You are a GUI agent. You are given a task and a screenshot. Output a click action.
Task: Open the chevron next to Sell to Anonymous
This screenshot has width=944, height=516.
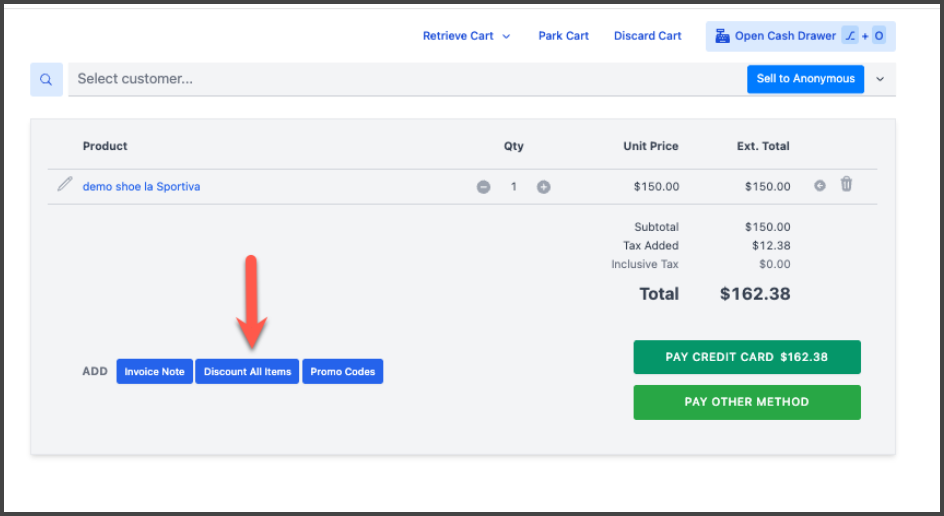(x=880, y=79)
